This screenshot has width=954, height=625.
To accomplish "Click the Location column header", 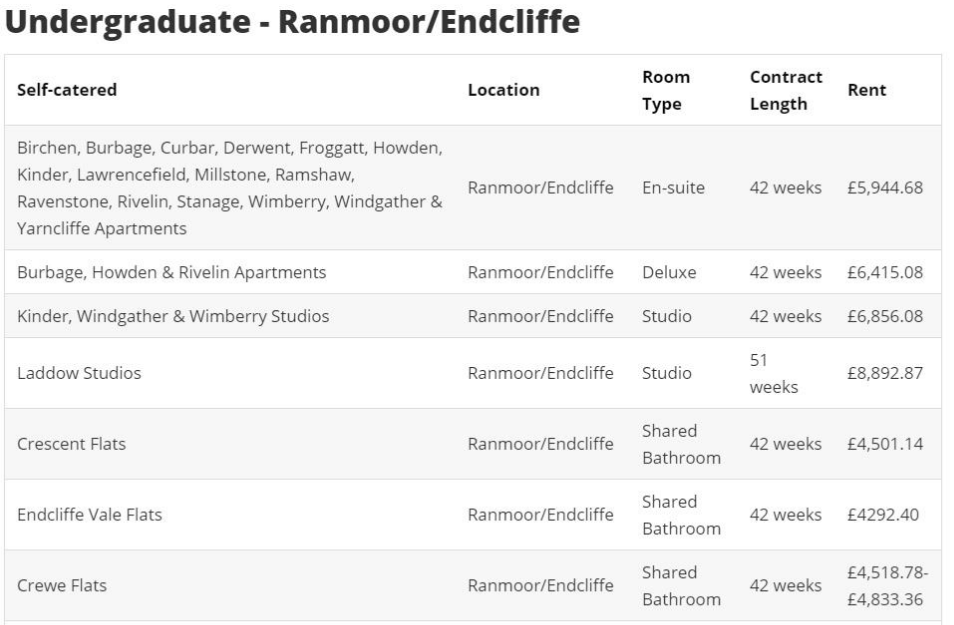I will [x=504, y=90].
